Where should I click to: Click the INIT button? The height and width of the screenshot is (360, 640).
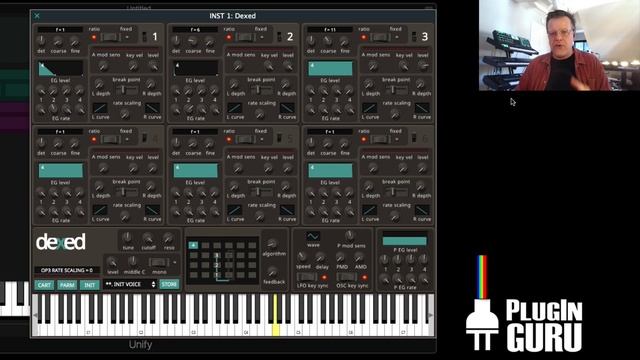90,285
